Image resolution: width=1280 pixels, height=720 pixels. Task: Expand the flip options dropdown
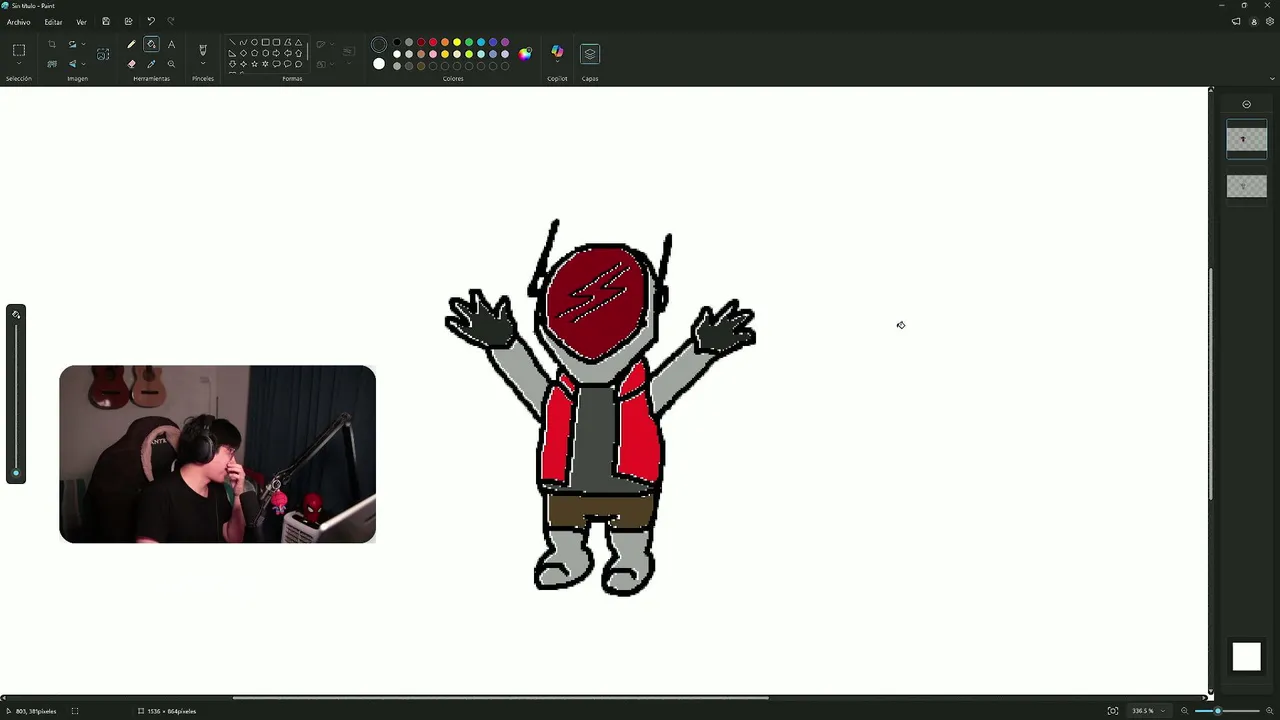83,64
